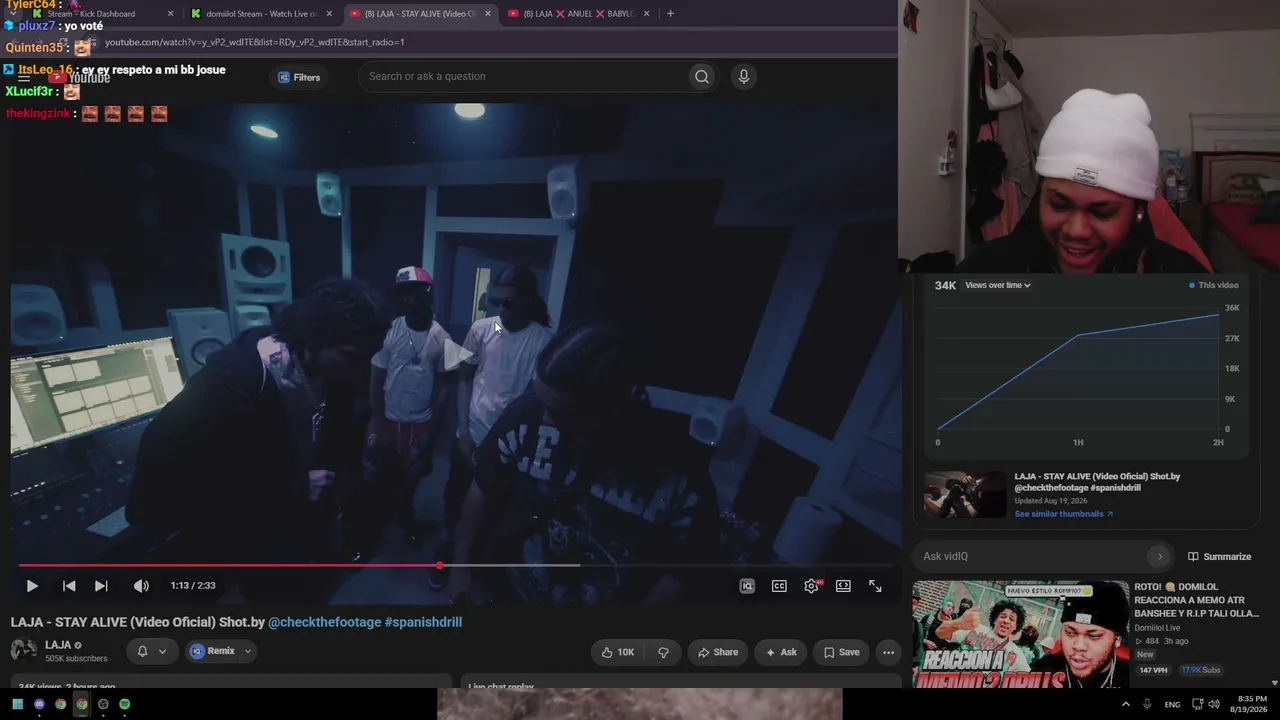1280x720 pixels.
Task: Dislike the LAJA video
Action: (663, 652)
